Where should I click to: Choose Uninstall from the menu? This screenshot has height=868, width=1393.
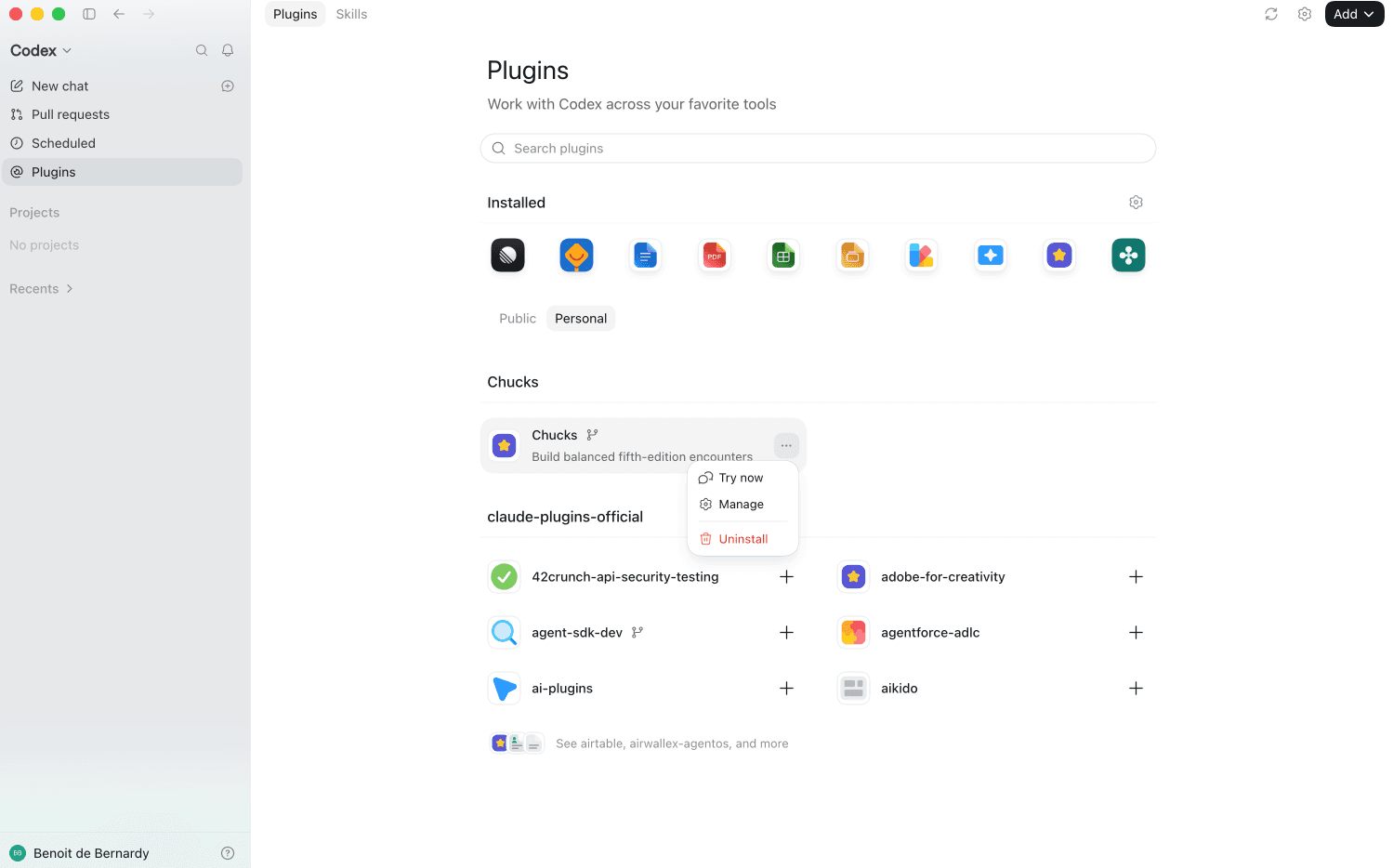click(742, 539)
